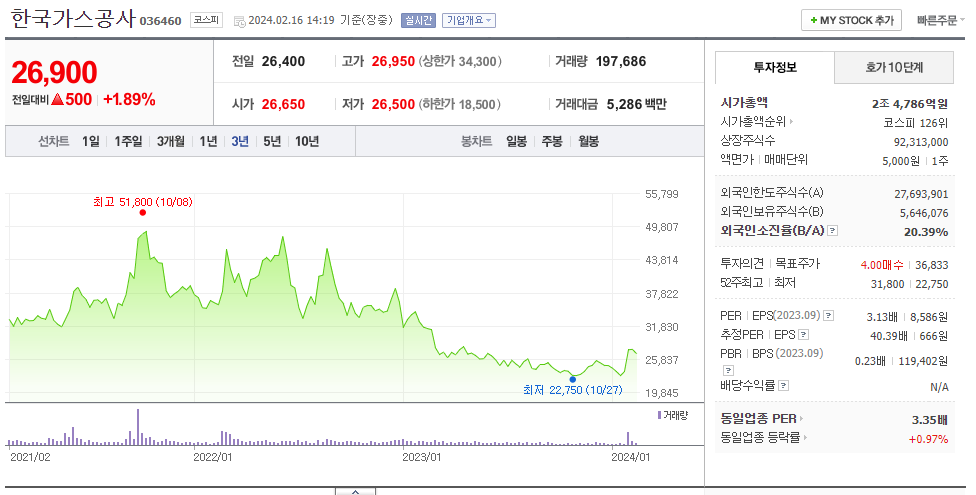The image size is (976, 495).
Task: Click the stock code 036460
Action: pos(161,21)
